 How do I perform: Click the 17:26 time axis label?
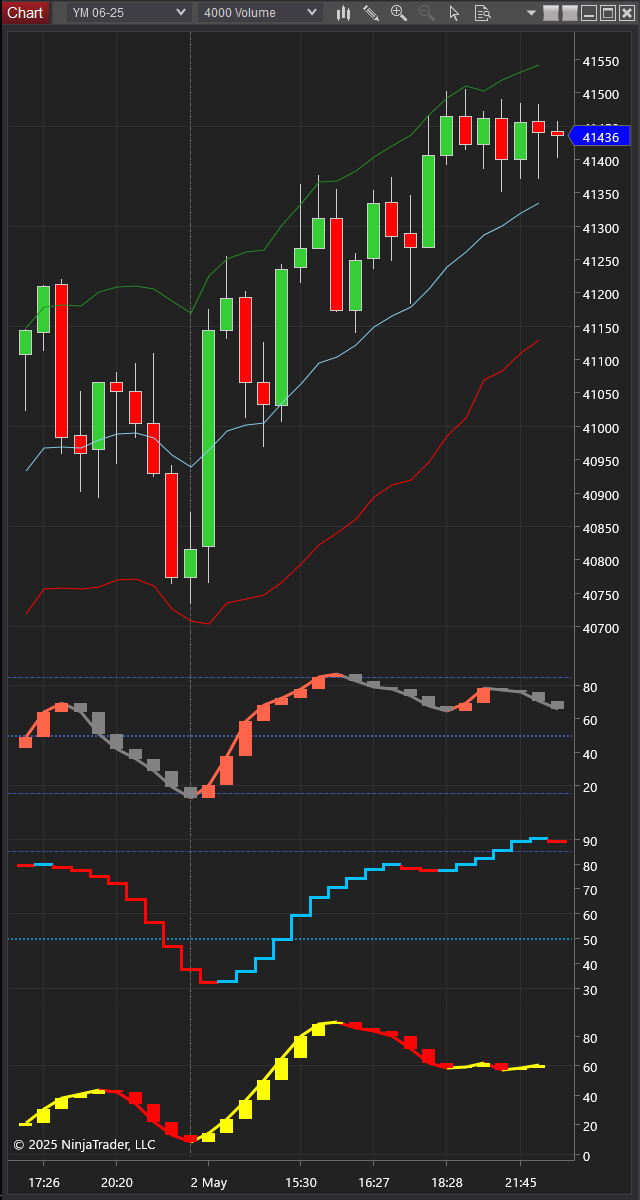[44, 1183]
